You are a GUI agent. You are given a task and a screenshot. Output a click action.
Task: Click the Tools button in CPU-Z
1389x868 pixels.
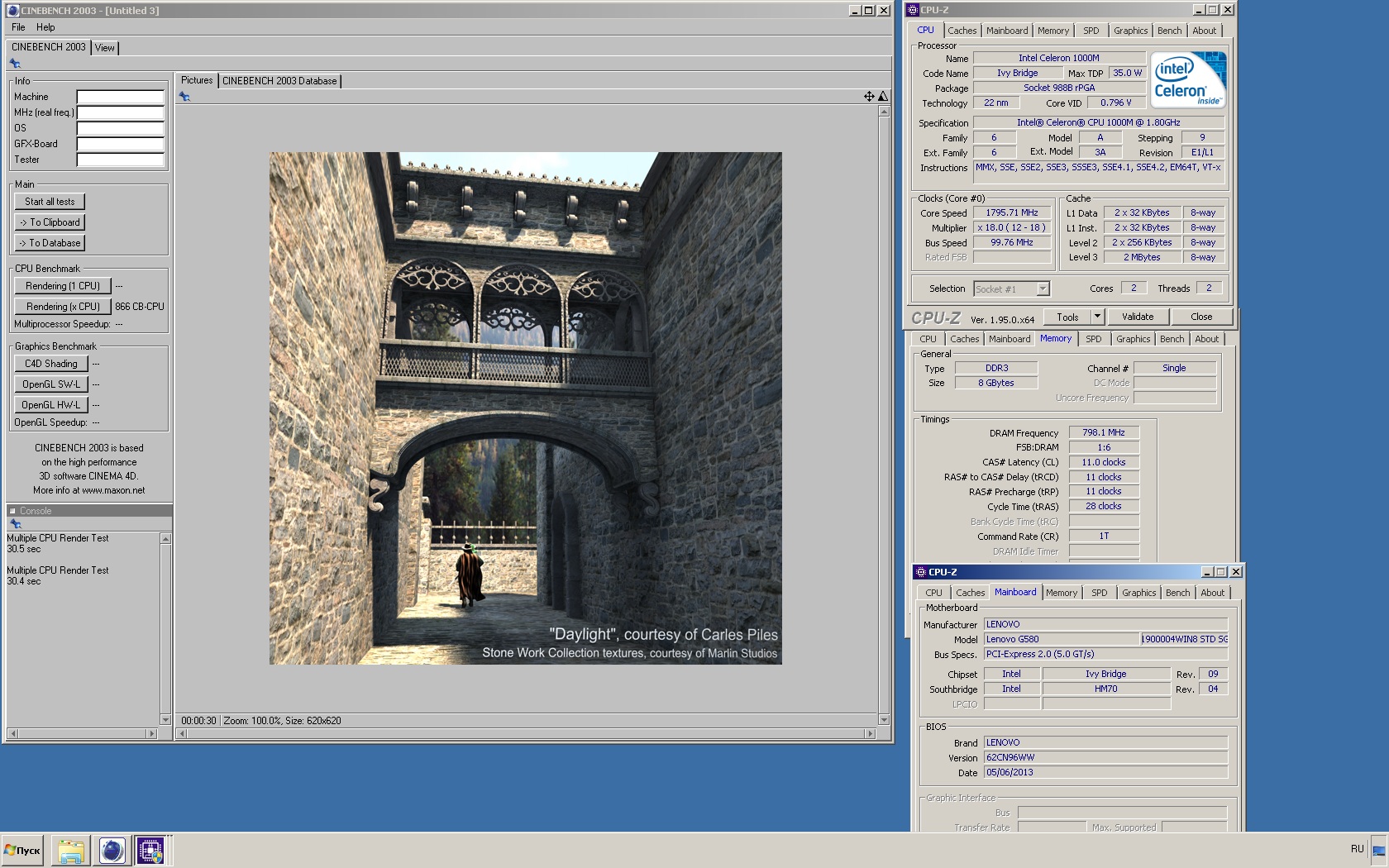coord(1067,317)
